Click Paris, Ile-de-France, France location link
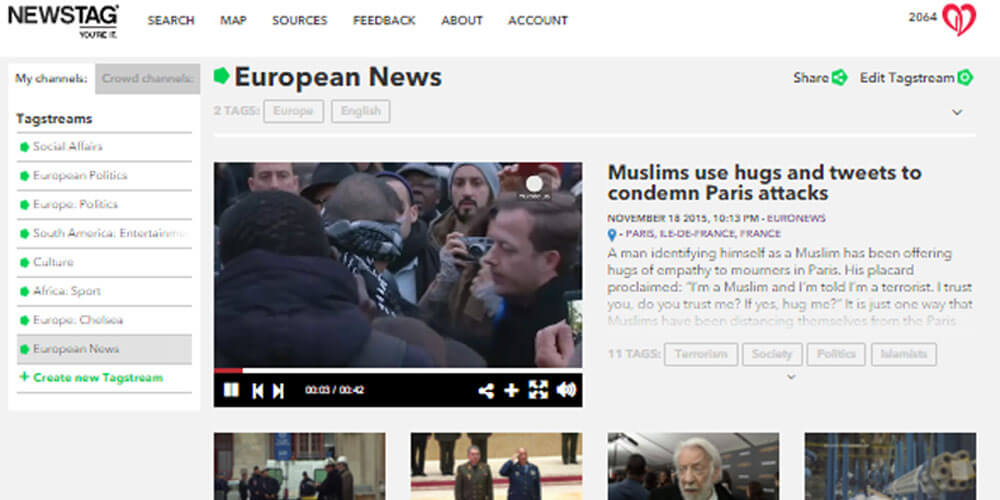Screen dimensions: 1000x500 click(703, 234)
